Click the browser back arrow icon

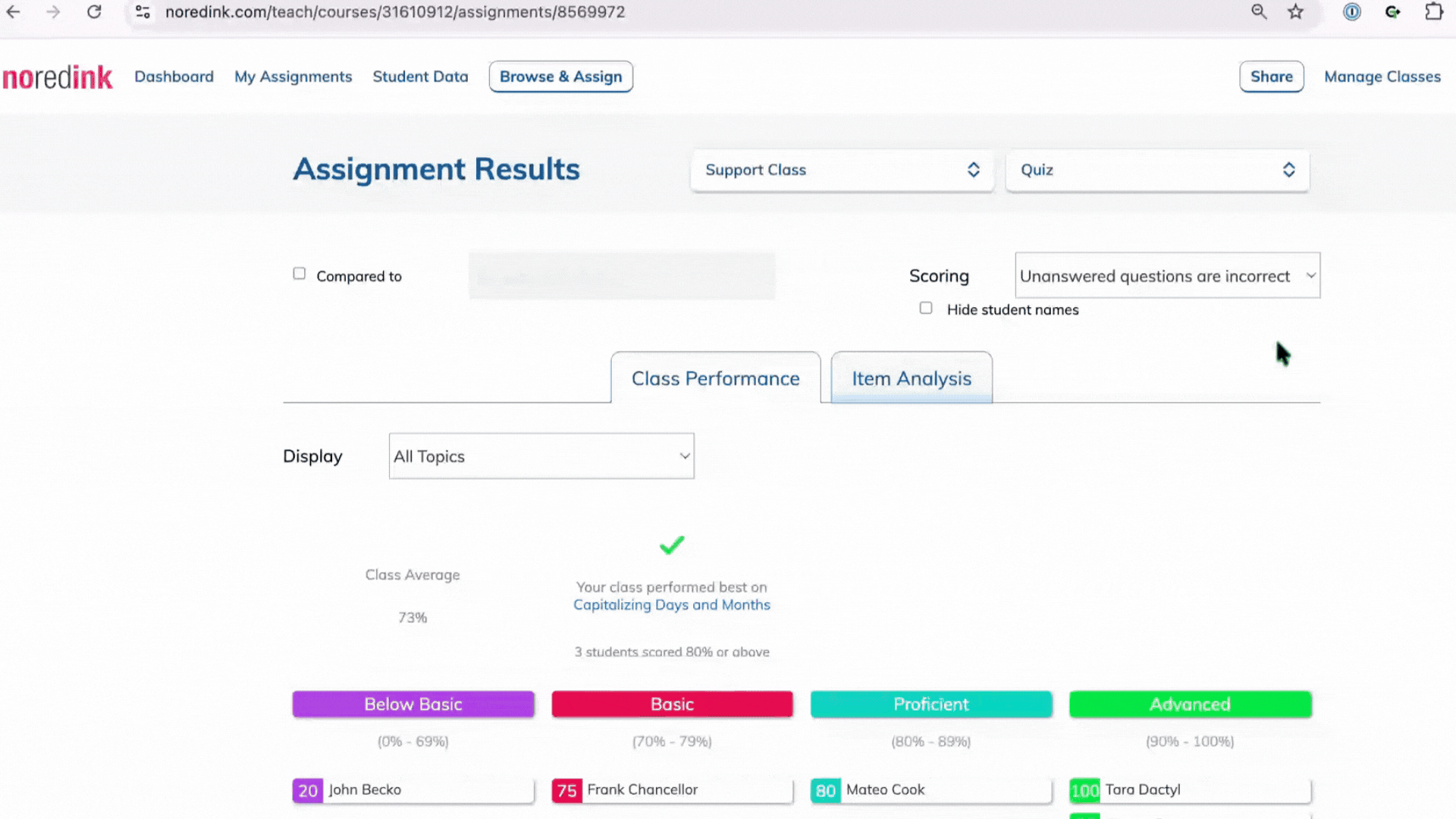click(14, 12)
